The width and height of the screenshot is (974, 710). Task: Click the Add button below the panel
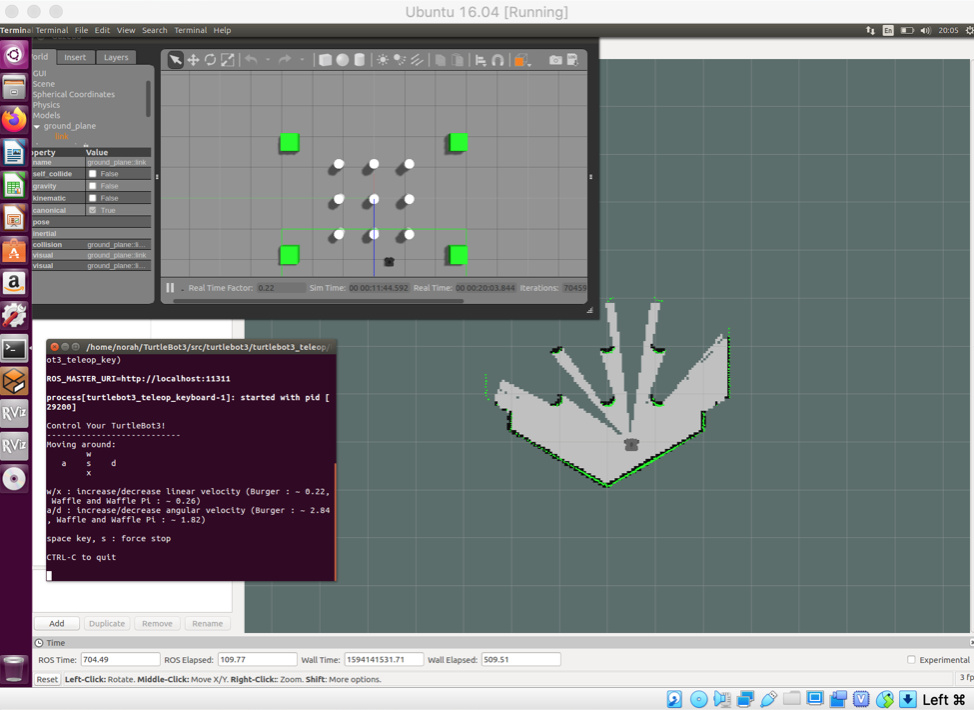point(56,623)
